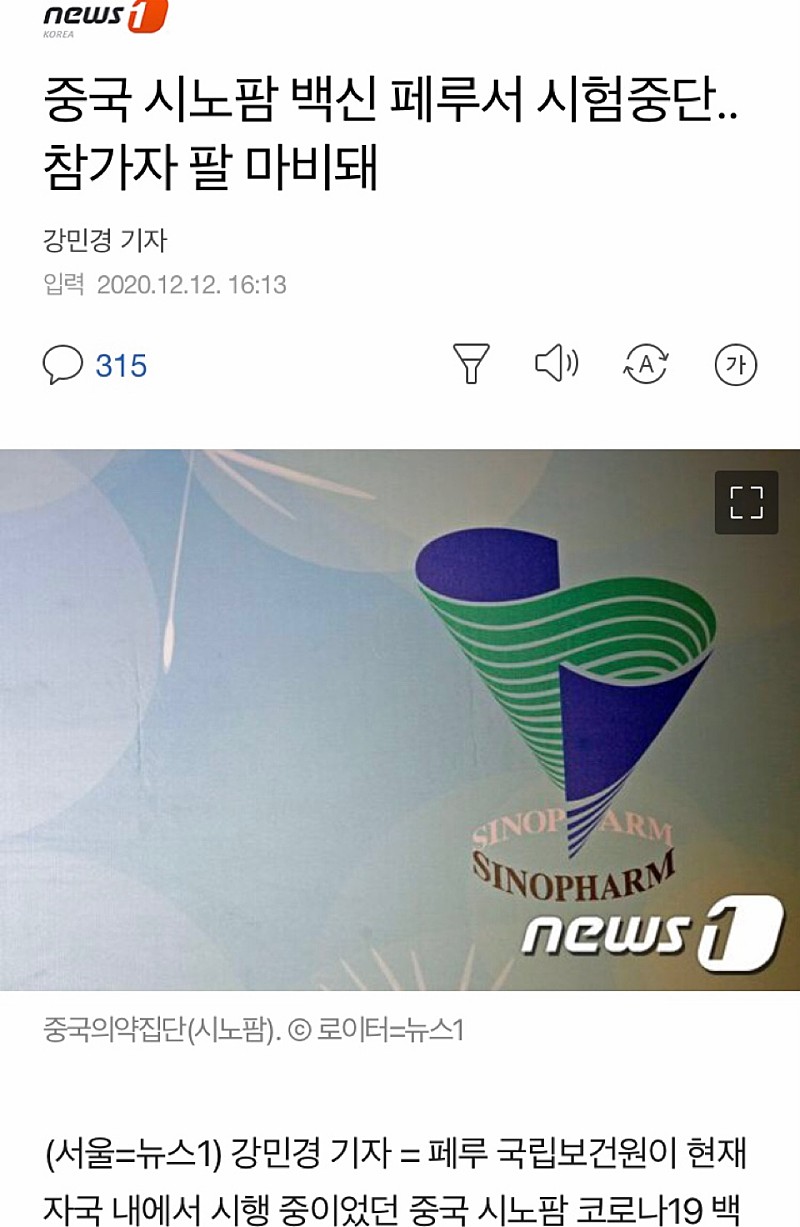Tap headline line 참가자 팔 마비돼
The height and width of the screenshot is (1227, 800).
[211, 168]
